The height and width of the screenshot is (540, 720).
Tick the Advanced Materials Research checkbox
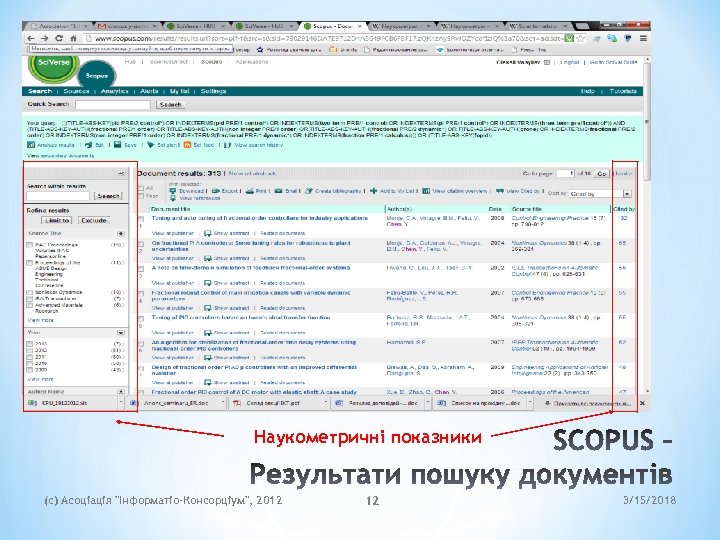pyautogui.click(x=30, y=305)
